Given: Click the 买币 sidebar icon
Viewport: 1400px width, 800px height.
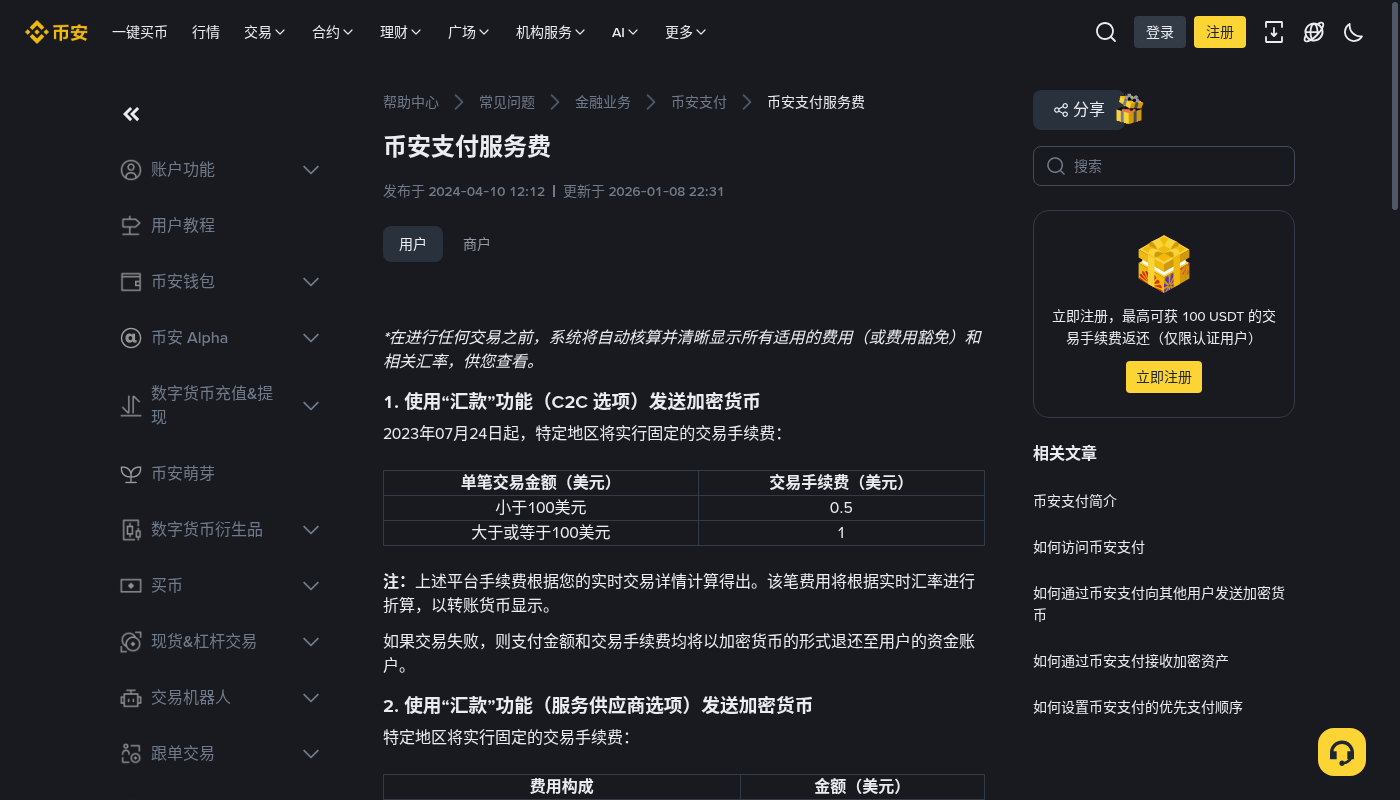Looking at the screenshot, I should 131,586.
